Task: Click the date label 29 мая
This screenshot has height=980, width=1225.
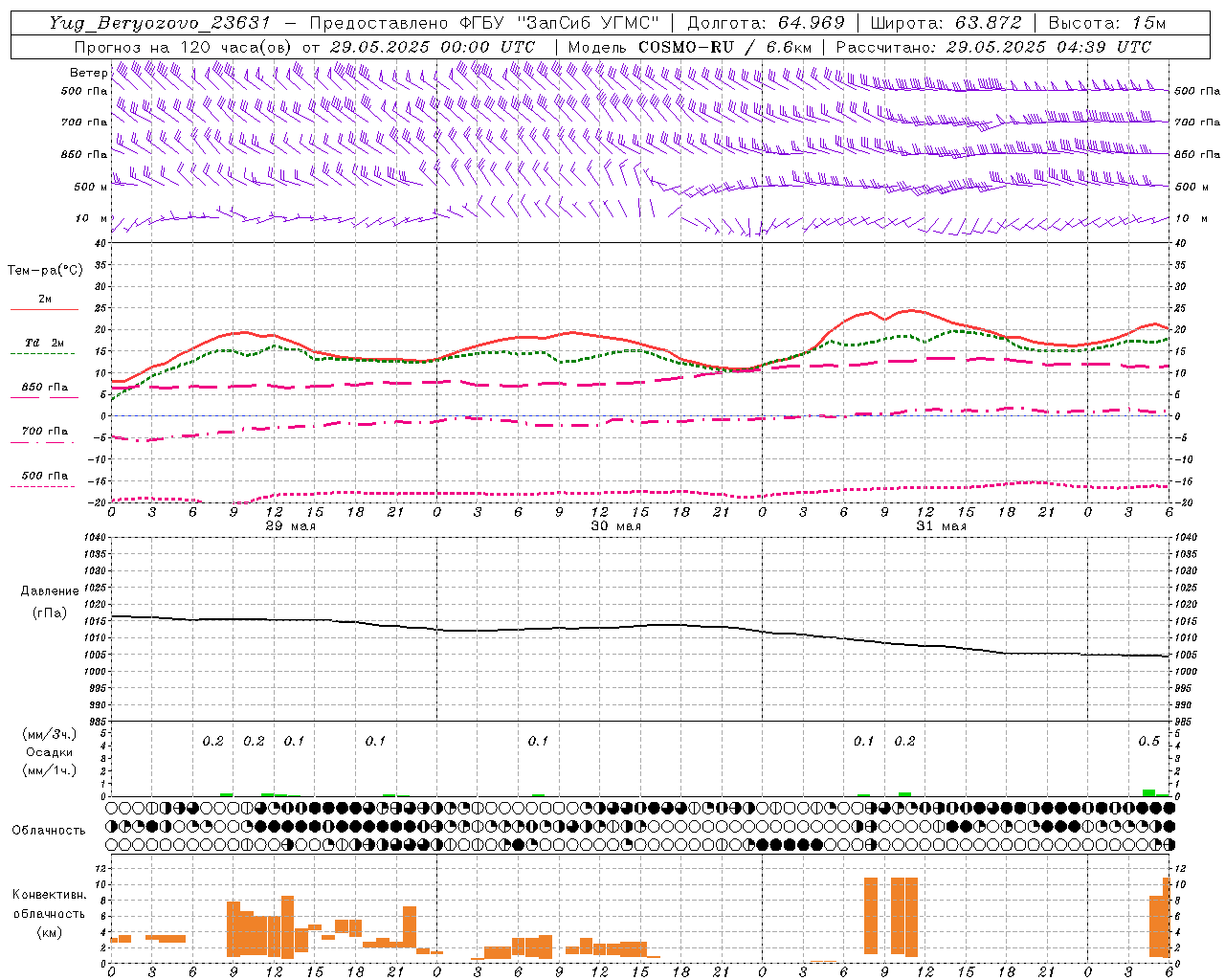Action: [290, 526]
